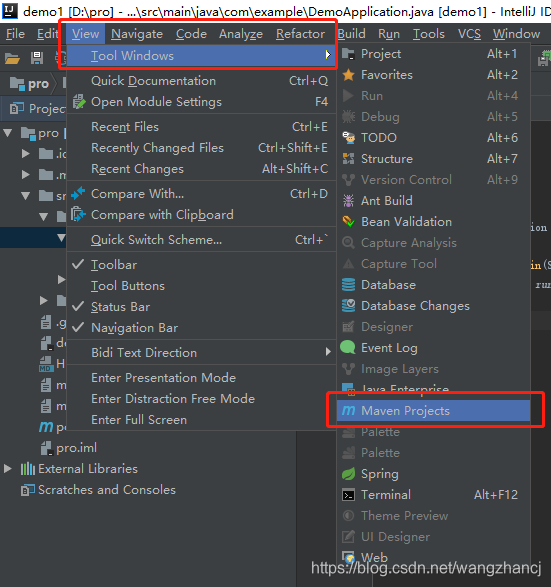
Task: Open the Window menu
Action: coord(516,34)
